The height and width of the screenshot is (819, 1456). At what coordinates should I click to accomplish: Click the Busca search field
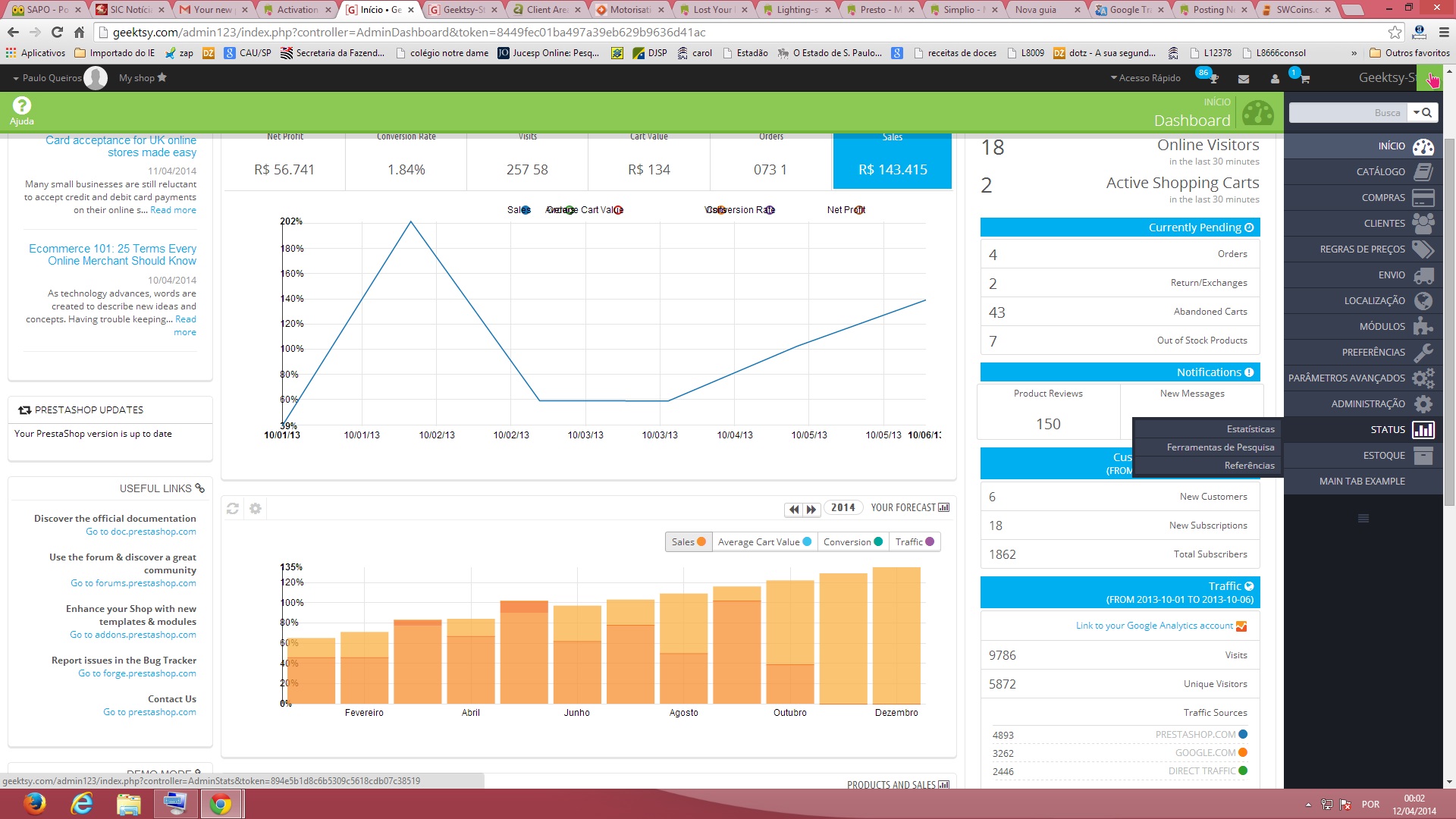(1347, 113)
